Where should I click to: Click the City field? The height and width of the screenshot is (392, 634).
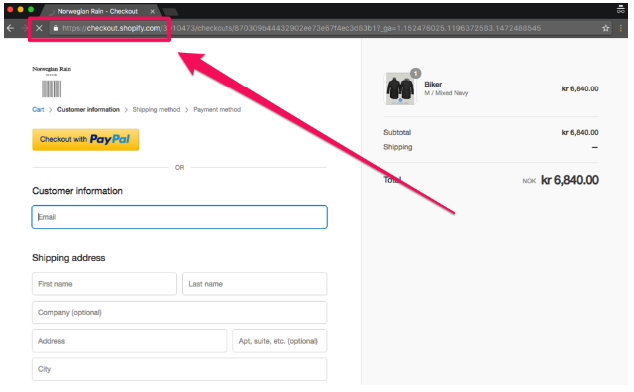click(x=180, y=369)
